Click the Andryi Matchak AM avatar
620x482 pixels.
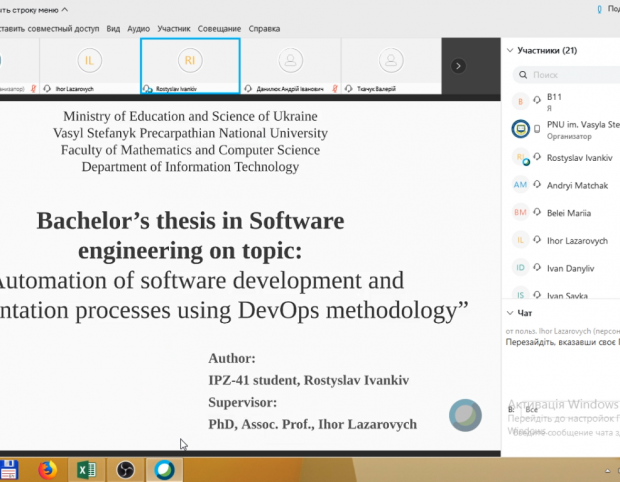520,185
